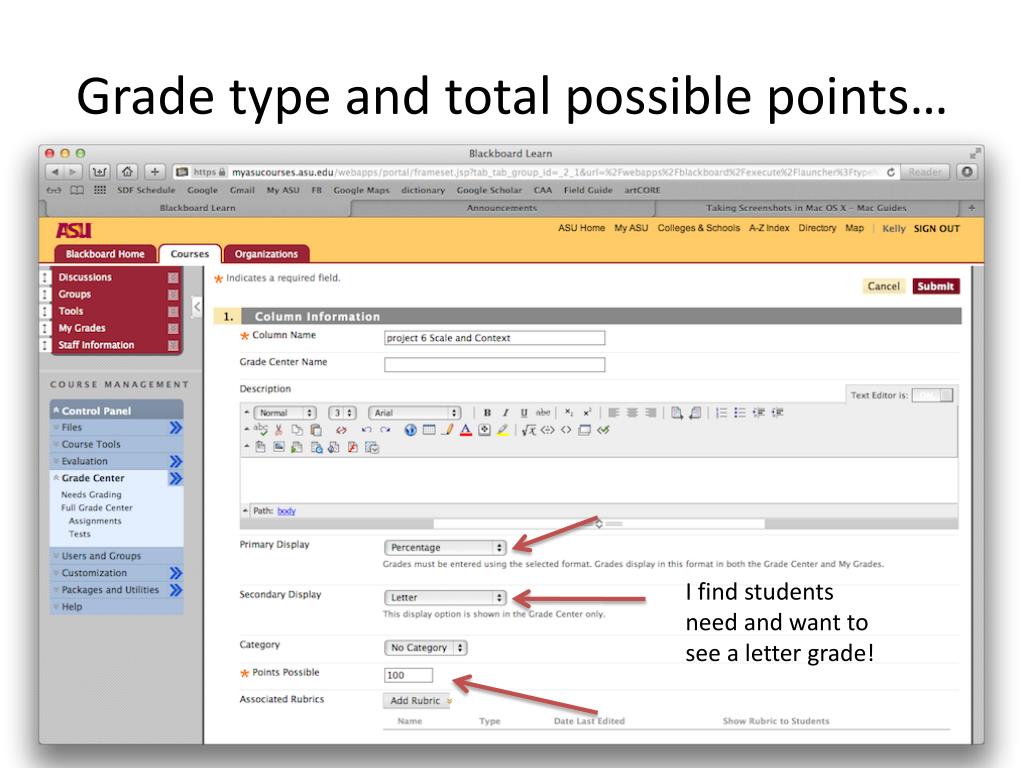Open Needs Grading under Grade Center
This screenshot has width=1024, height=768.
(91, 494)
